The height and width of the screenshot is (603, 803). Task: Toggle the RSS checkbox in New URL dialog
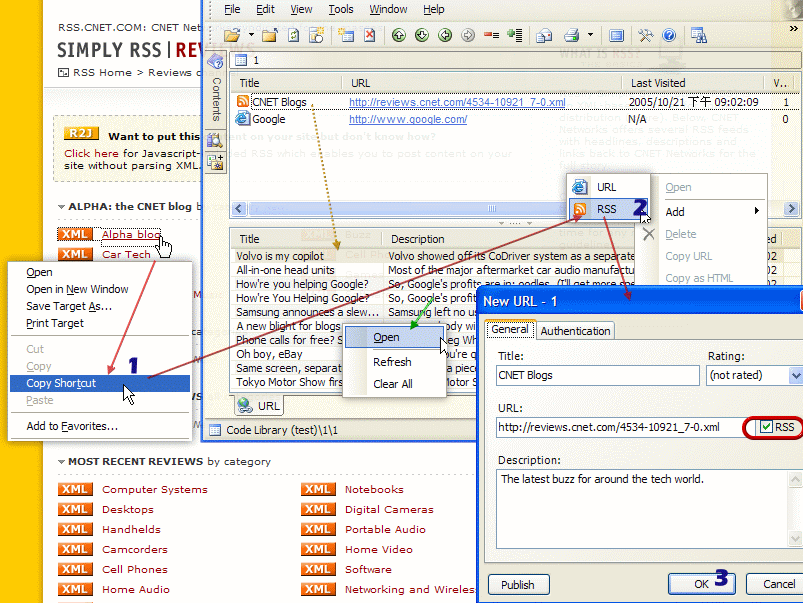766,427
